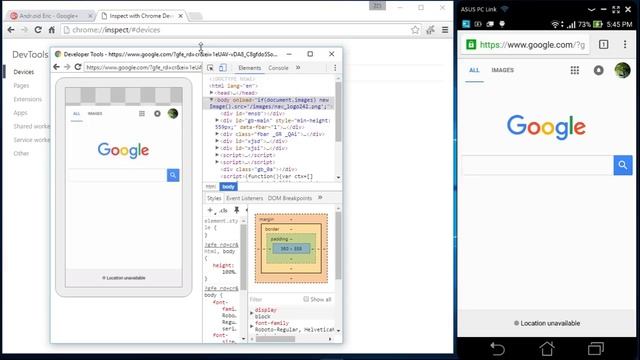Switch to the Console tab
The height and width of the screenshot is (360, 640).
point(278,68)
